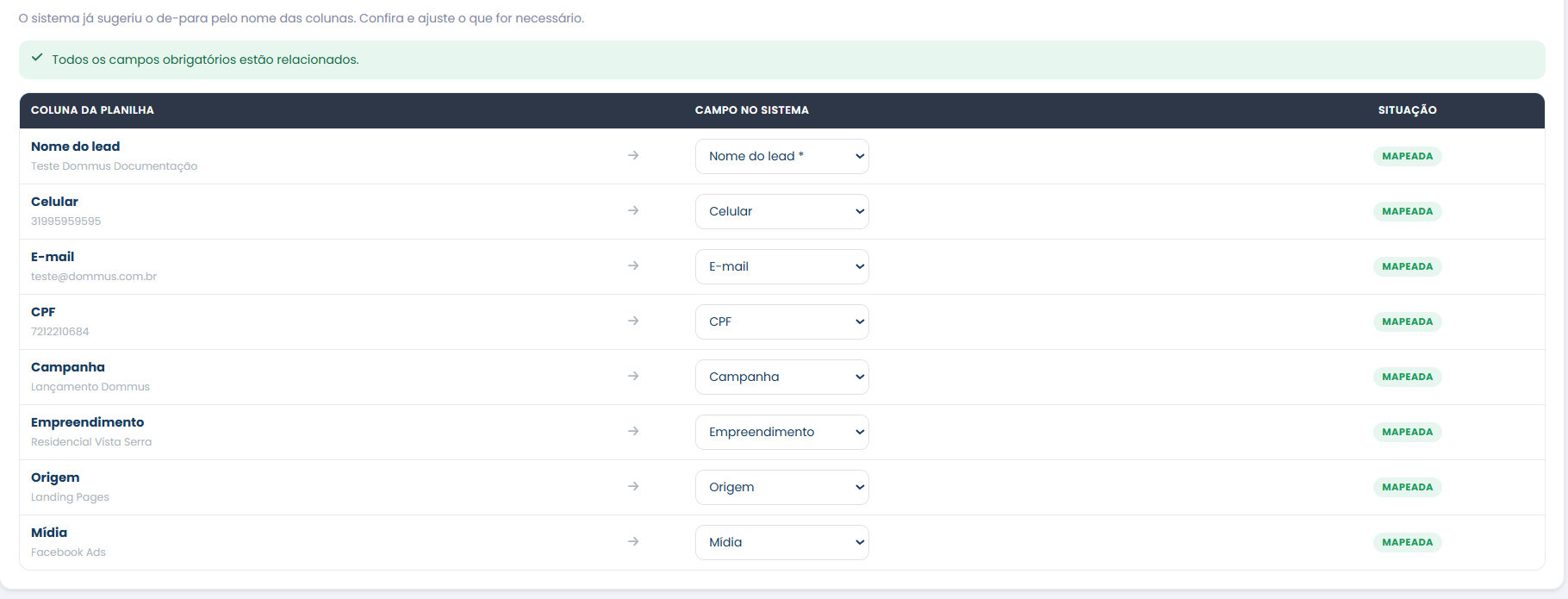Click the arrow icon in the CPF row
Screen dimensions: 1568x599
633,321
